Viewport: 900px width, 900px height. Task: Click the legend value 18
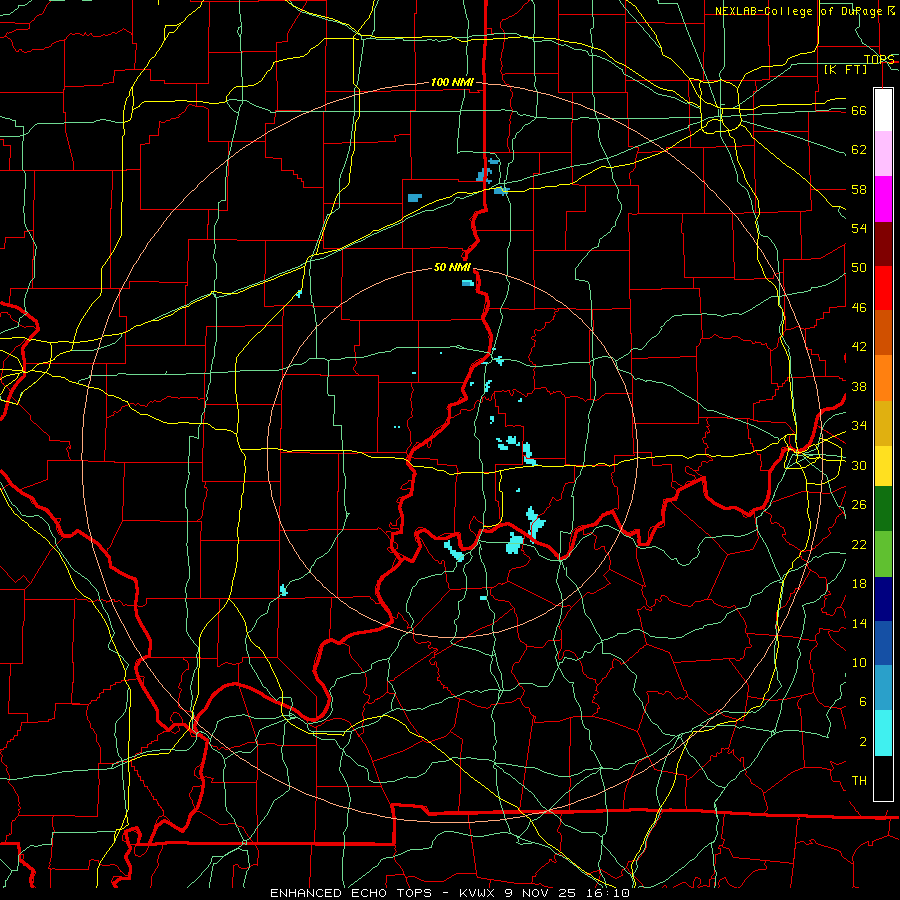859,584
